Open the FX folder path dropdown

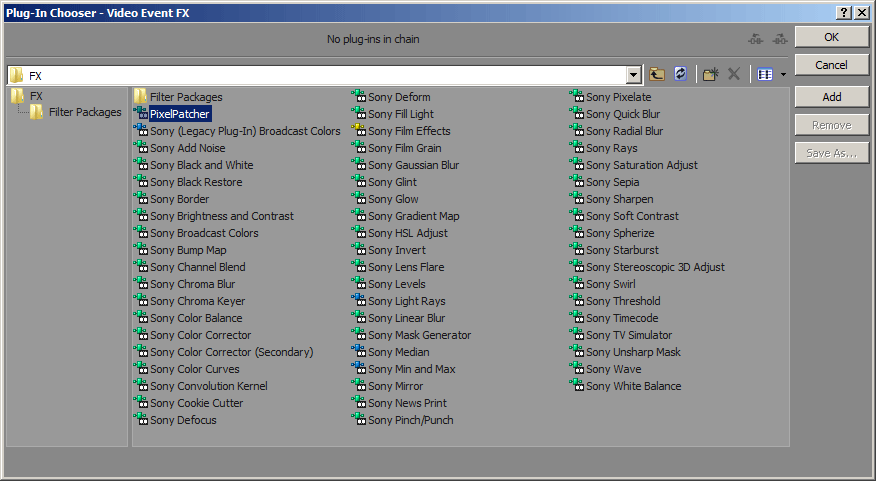[634, 75]
